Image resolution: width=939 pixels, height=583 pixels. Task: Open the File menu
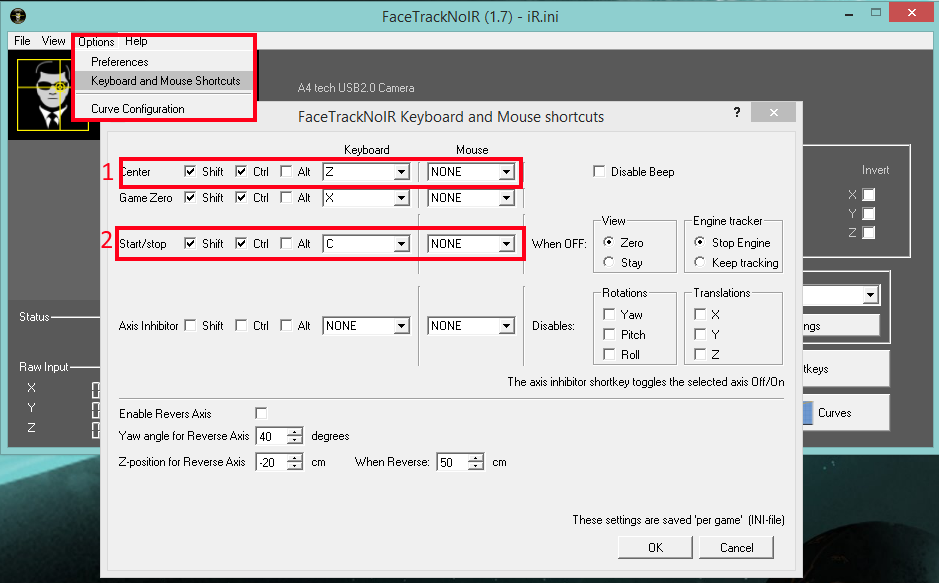(22, 41)
